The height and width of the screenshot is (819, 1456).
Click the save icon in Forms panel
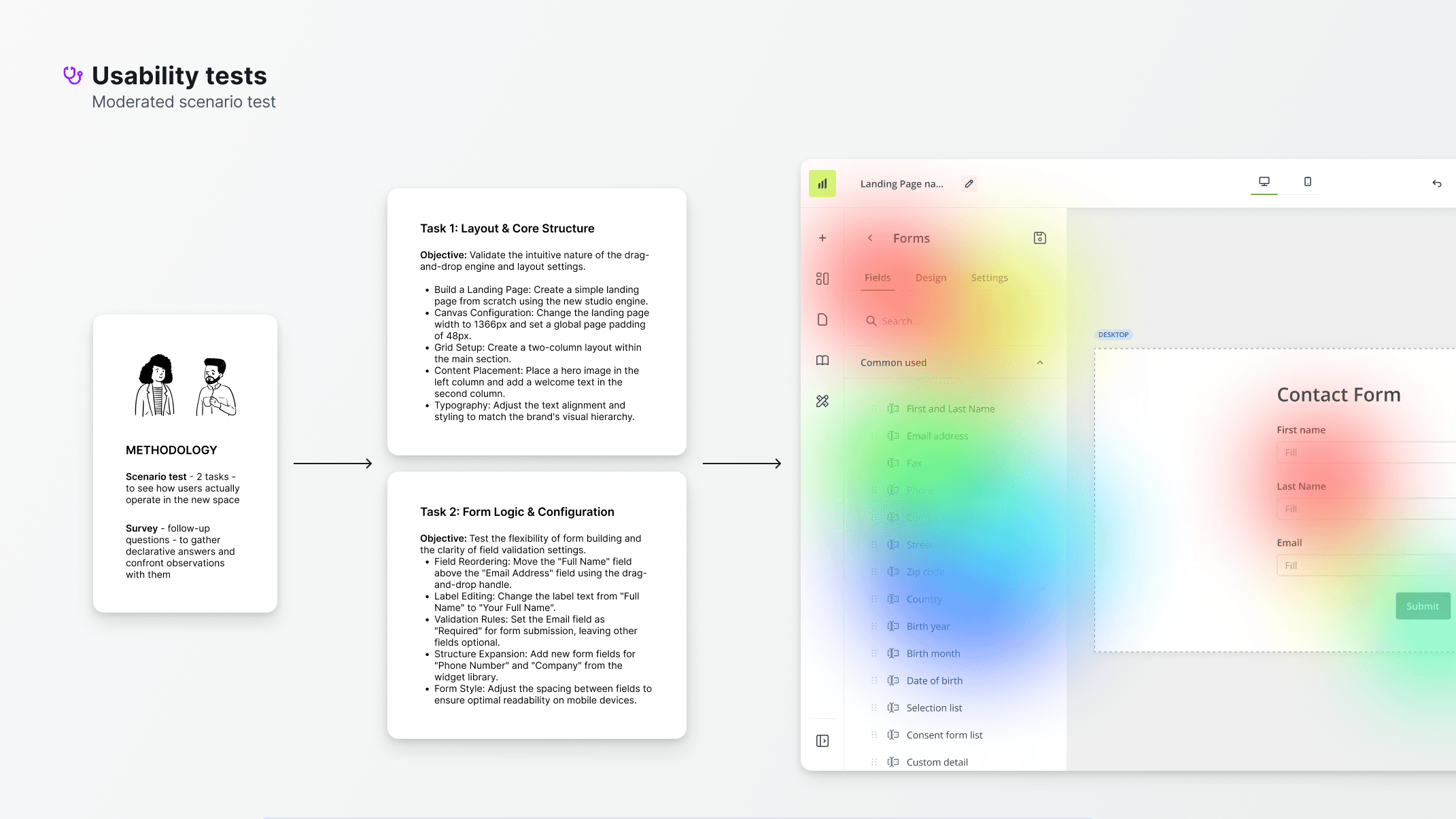coord(1040,238)
